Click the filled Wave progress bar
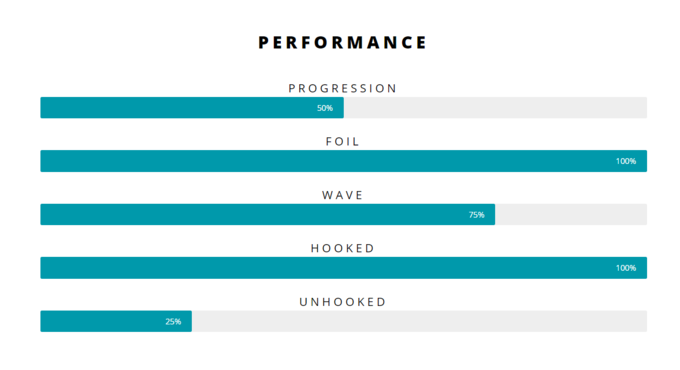Image resolution: width=680 pixels, height=370 pixels. click(x=268, y=214)
